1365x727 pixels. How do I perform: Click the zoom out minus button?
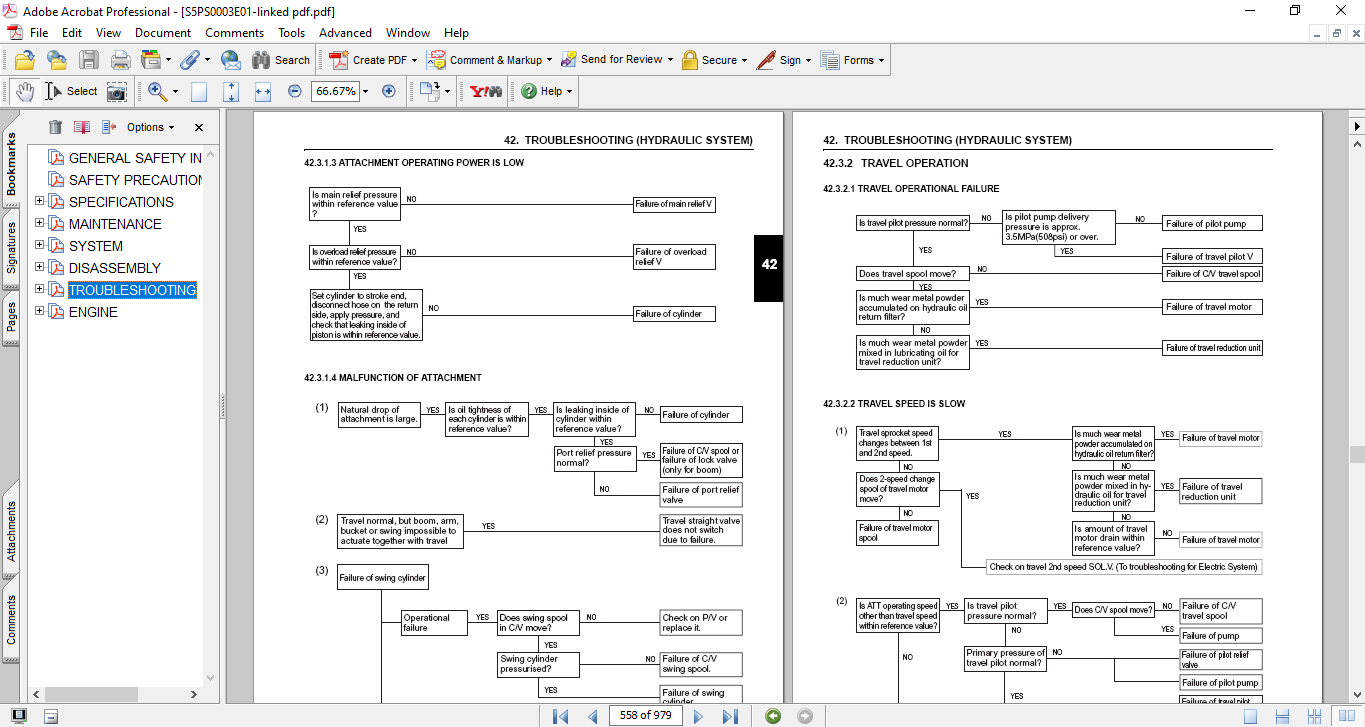pyautogui.click(x=294, y=91)
